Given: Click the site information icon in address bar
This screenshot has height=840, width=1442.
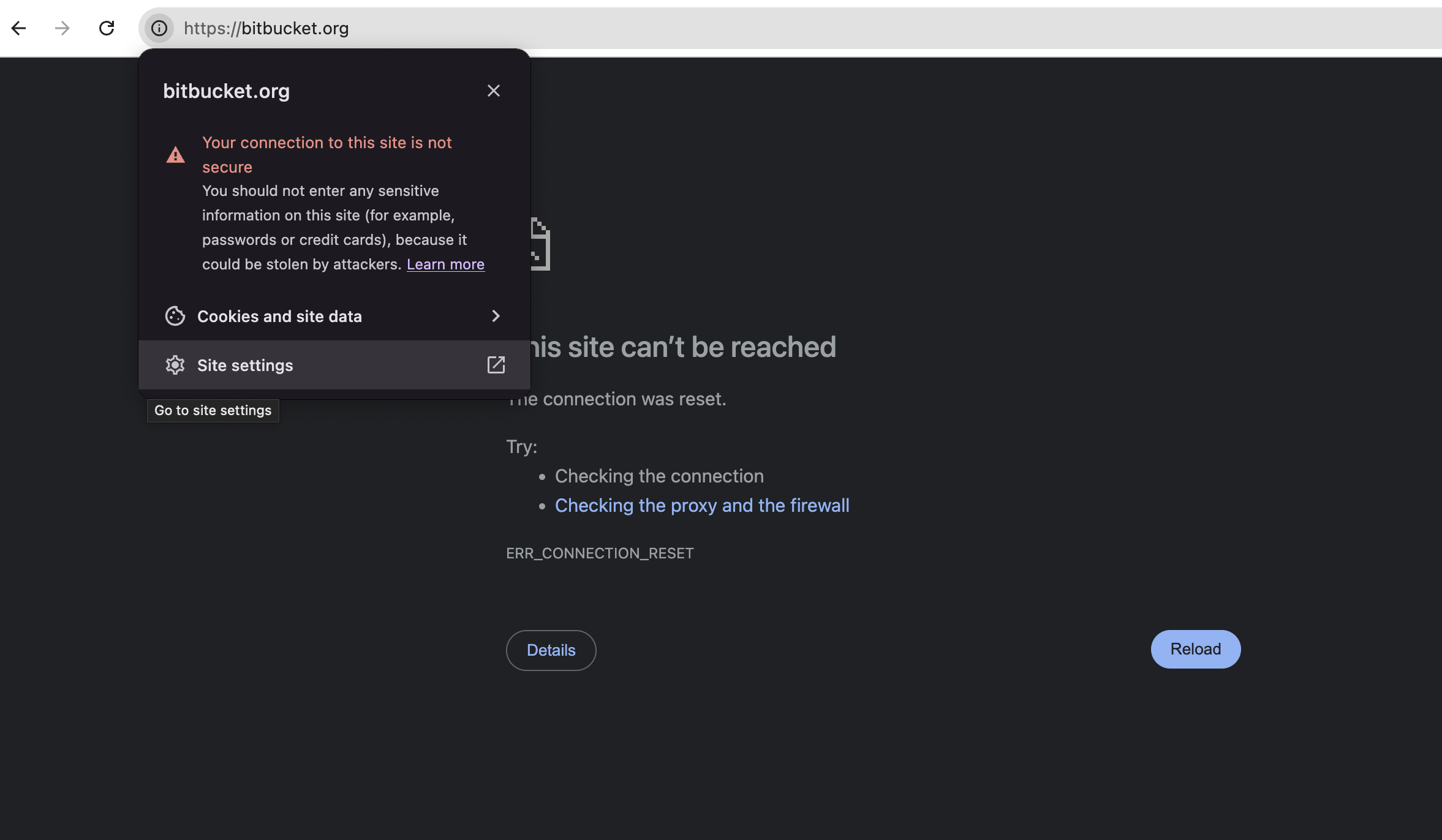Looking at the screenshot, I should coord(159,28).
